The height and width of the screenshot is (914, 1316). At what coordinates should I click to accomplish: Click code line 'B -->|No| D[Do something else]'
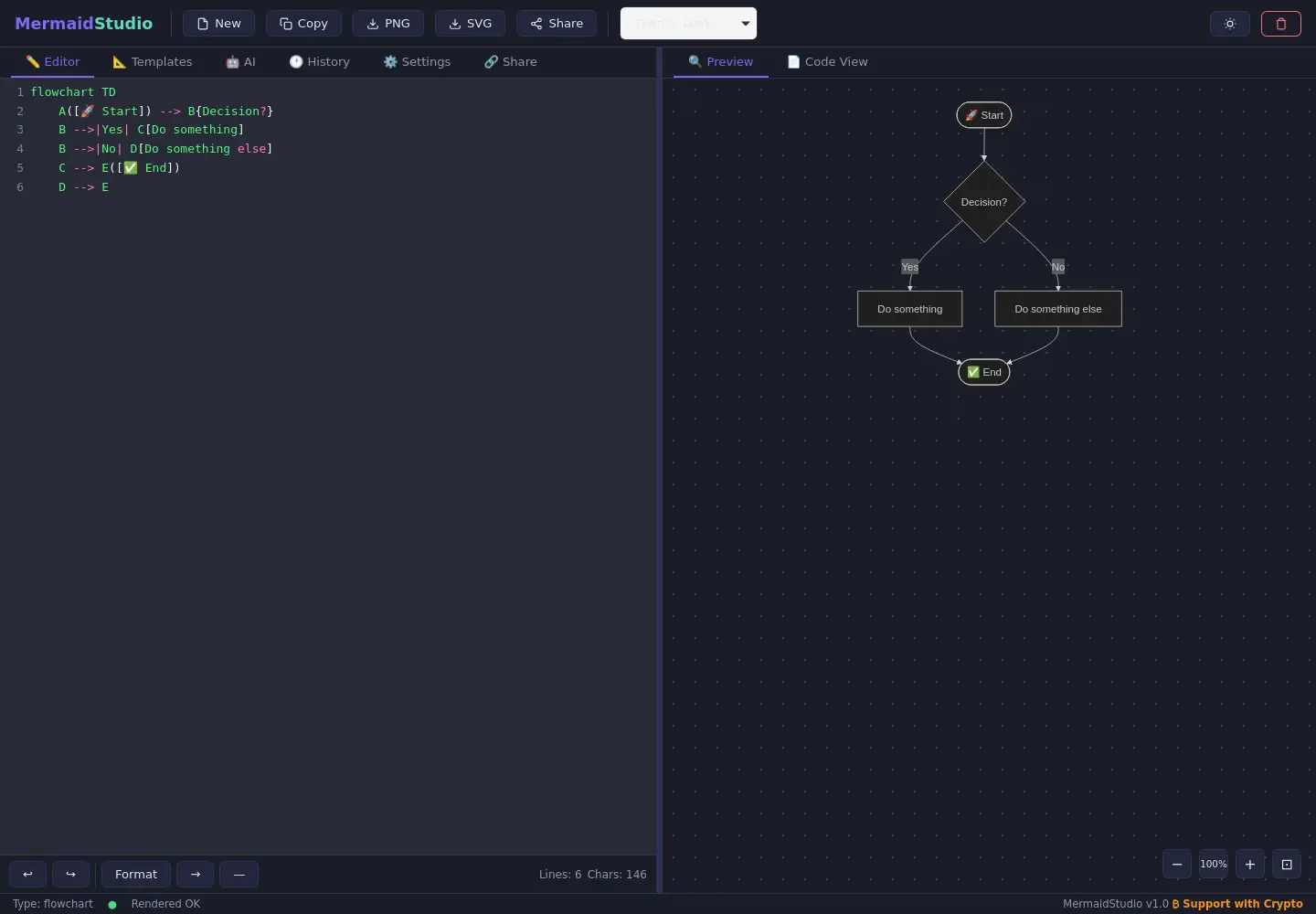point(165,149)
